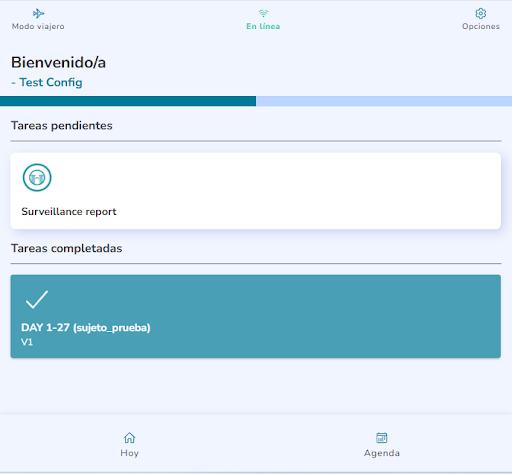Select the Modo viajero label
This screenshot has height=474, width=512.
point(38,26)
